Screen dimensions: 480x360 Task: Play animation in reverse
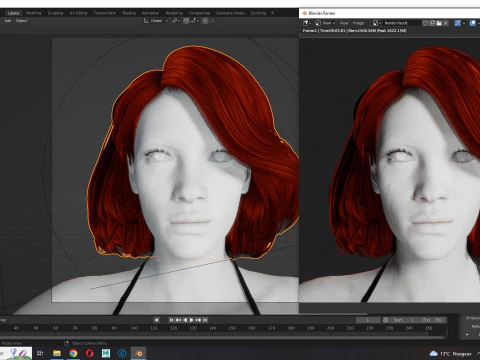pos(185,320)
